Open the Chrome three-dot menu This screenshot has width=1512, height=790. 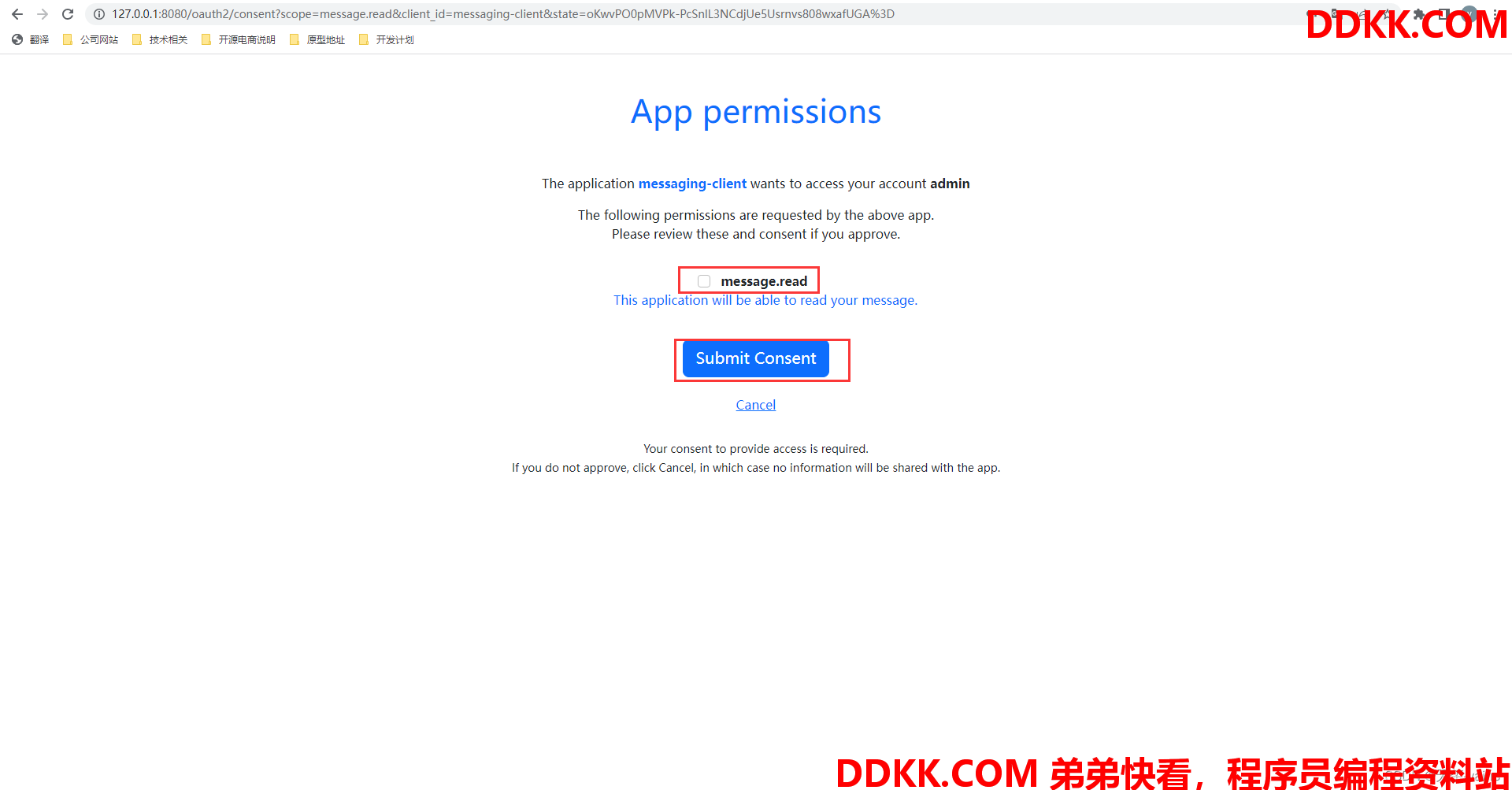[x=1495, y=14]
